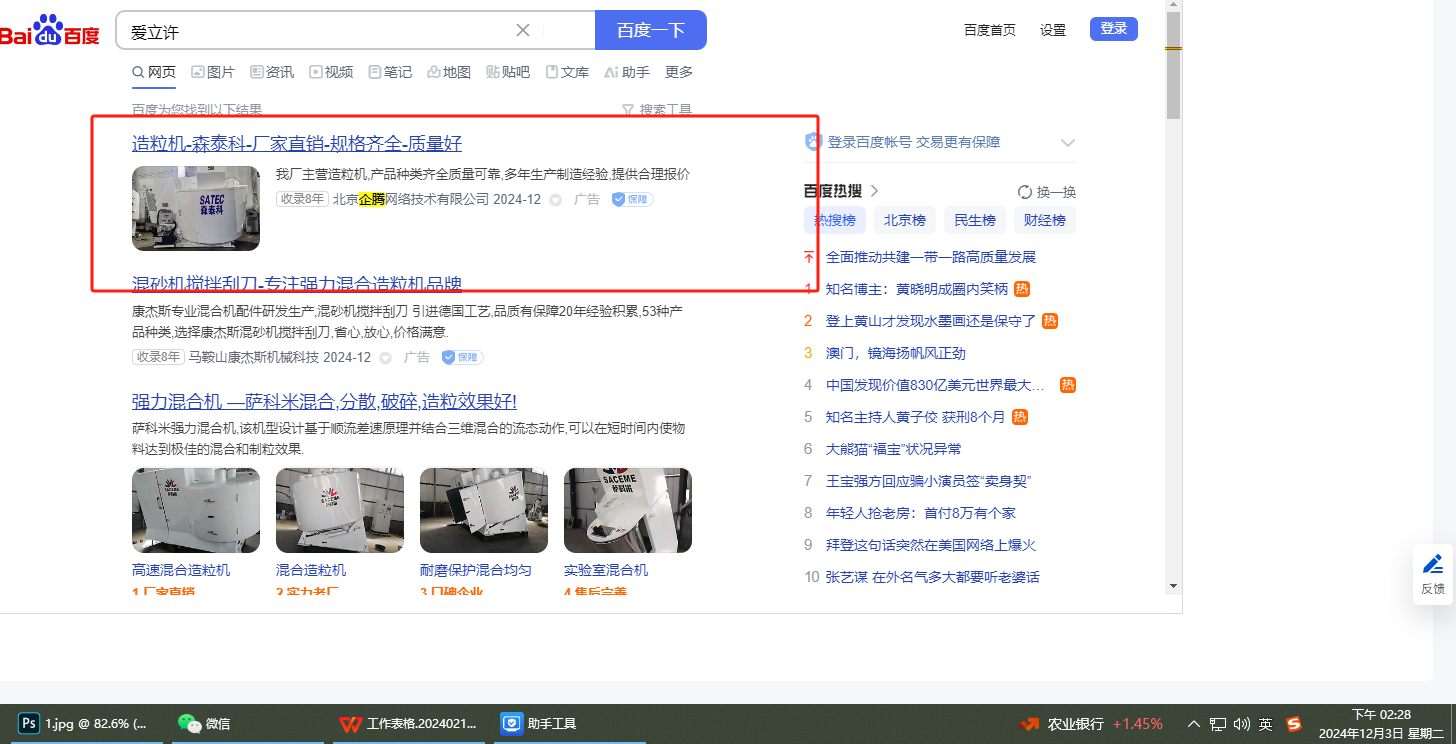Open 搜索工具 filter options

[657, 110]
